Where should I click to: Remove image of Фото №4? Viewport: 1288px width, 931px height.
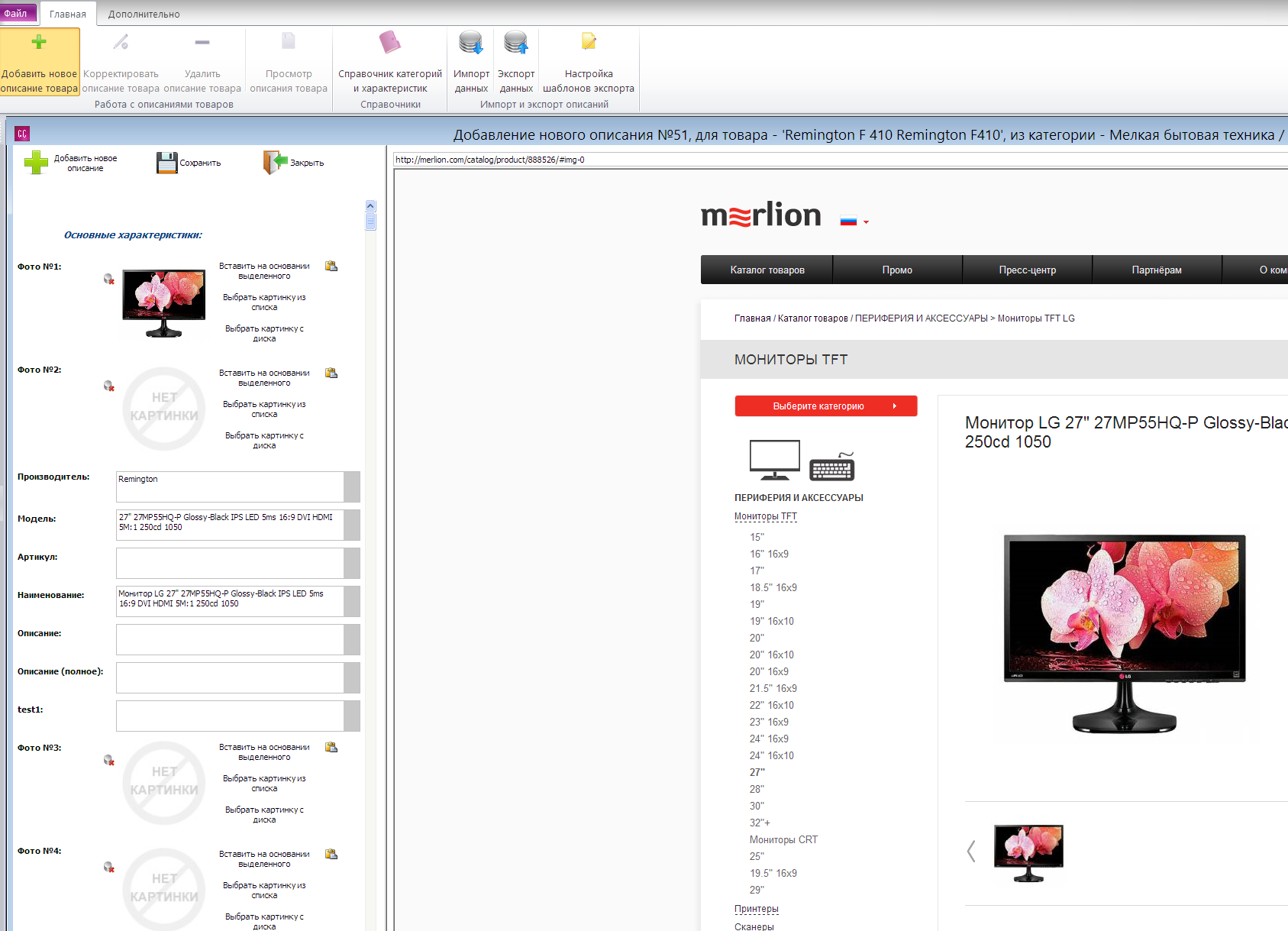click(109, 868)
